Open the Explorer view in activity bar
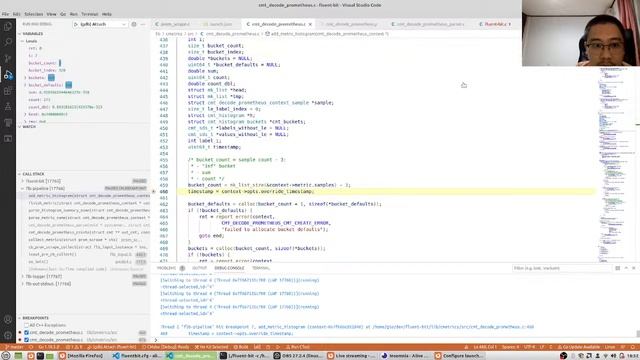Image resolution: width=640 pixels, height=360 pixels. click(8, 27)
